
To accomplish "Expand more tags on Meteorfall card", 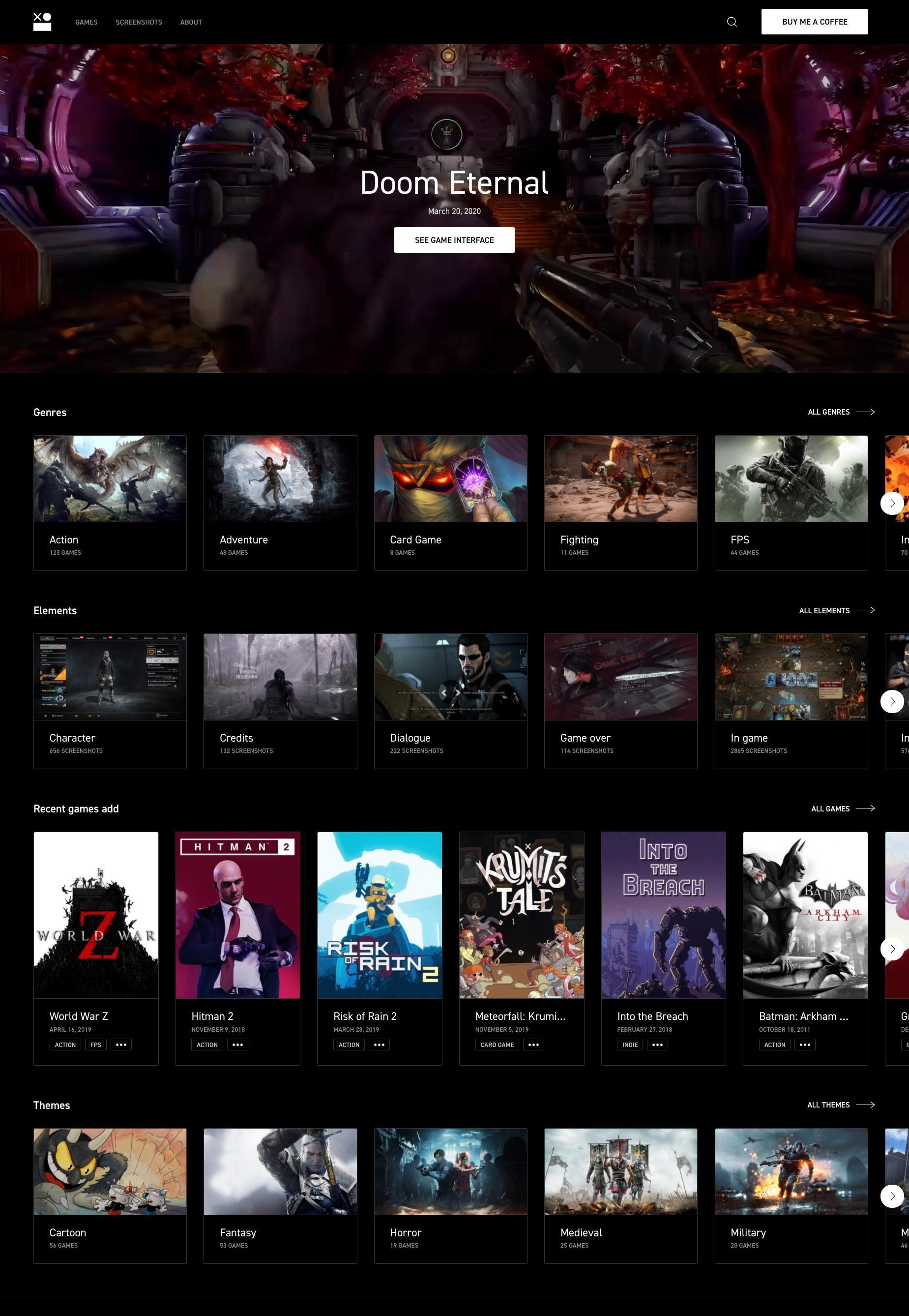I will pyautogui.click(x=534, y=1045).
